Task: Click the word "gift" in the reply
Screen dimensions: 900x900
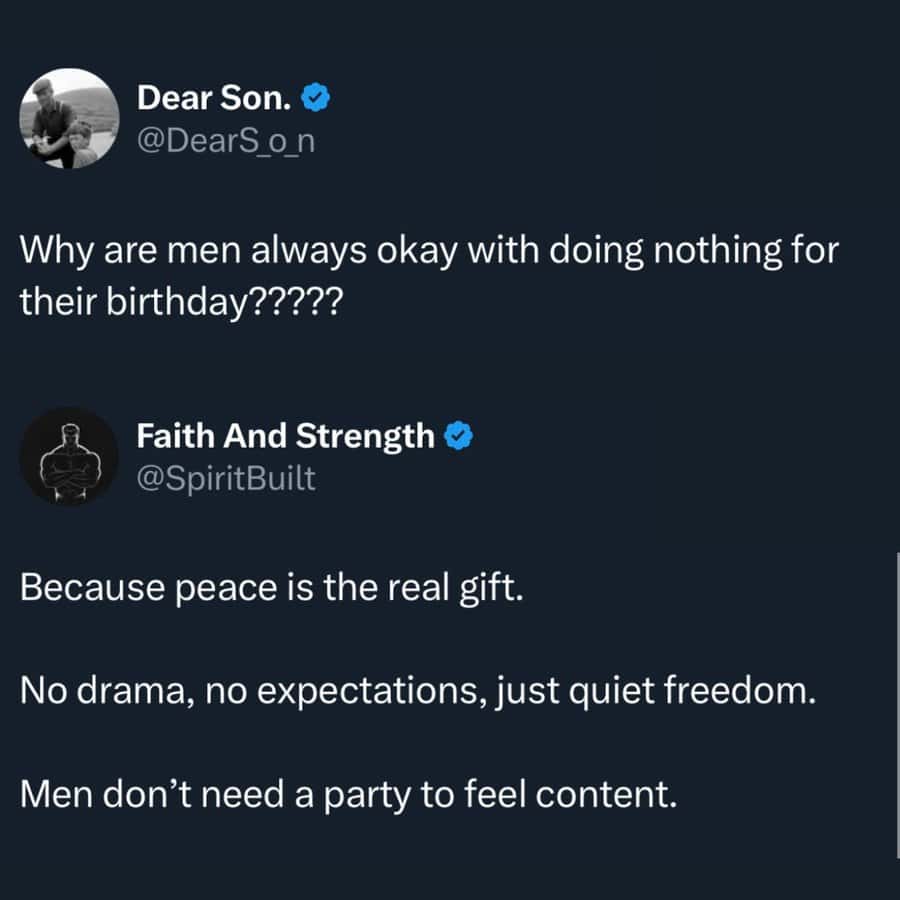Action: (493, 588)
